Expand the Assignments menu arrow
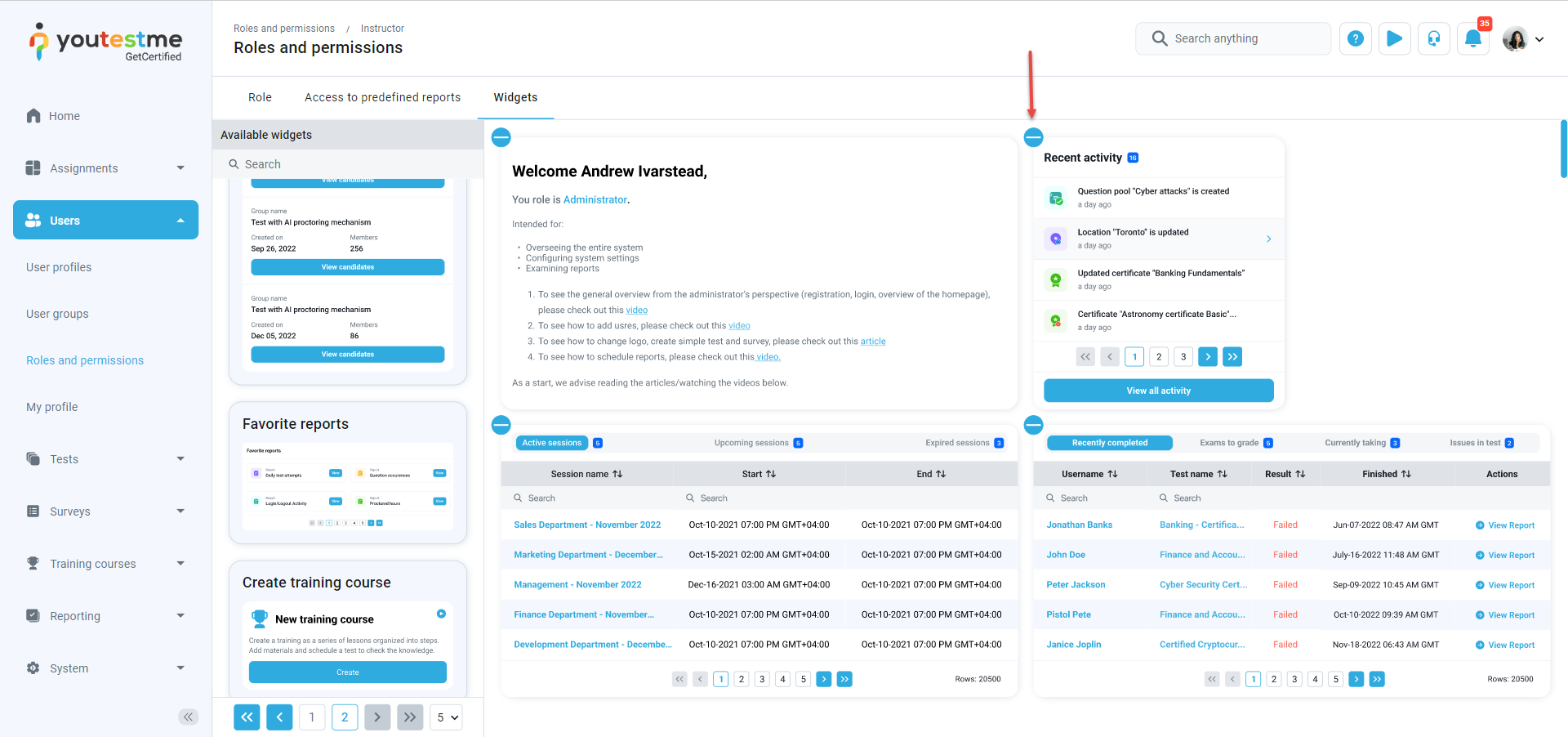 pyautogui.click(x=180, y=168)
